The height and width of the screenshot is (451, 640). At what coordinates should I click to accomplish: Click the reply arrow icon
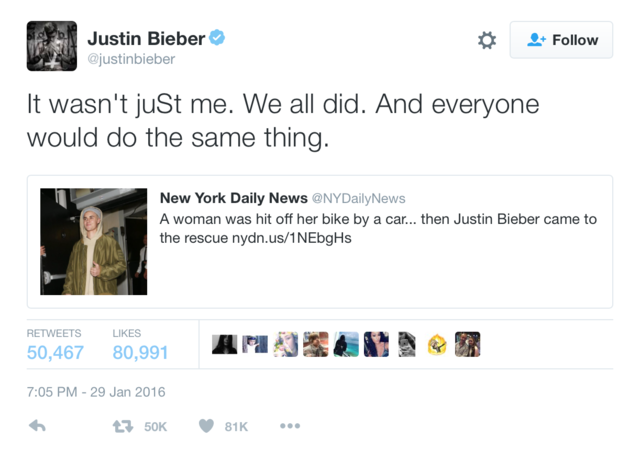38,426
